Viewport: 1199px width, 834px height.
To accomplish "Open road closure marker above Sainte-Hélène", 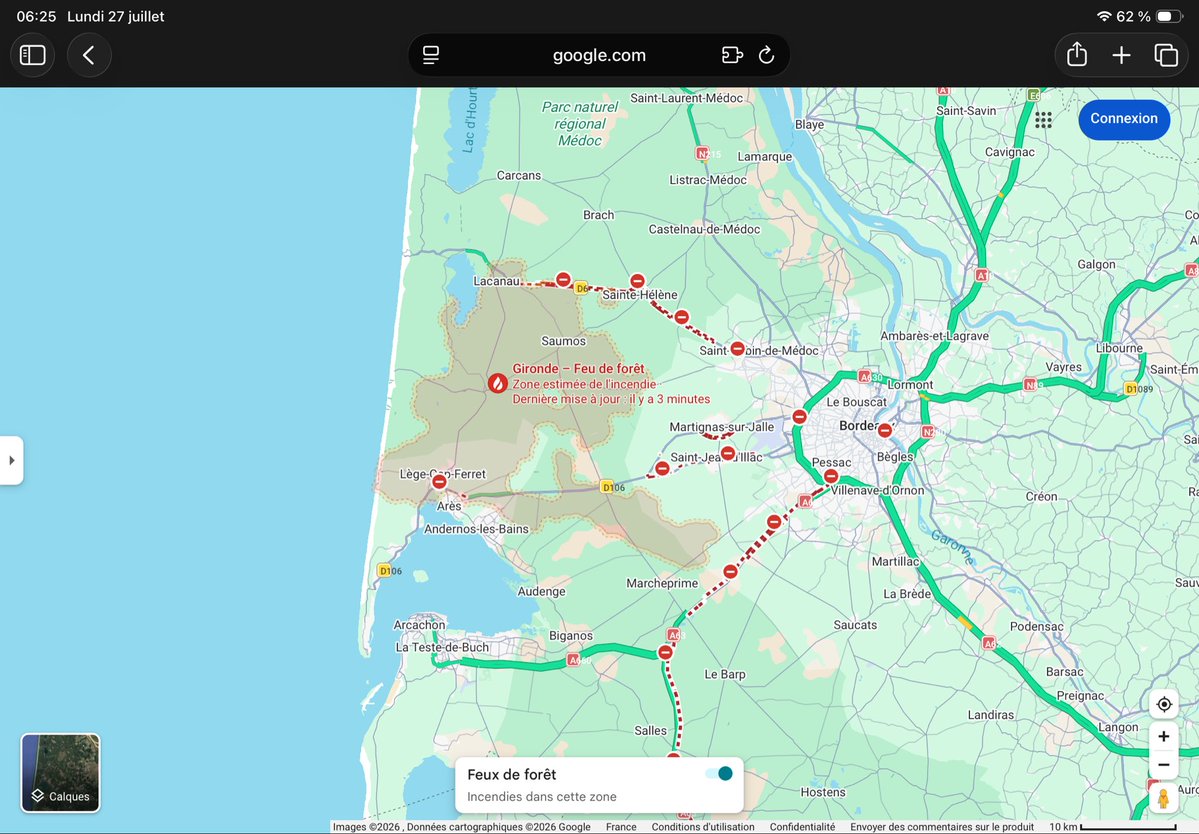I will point(637,281).
